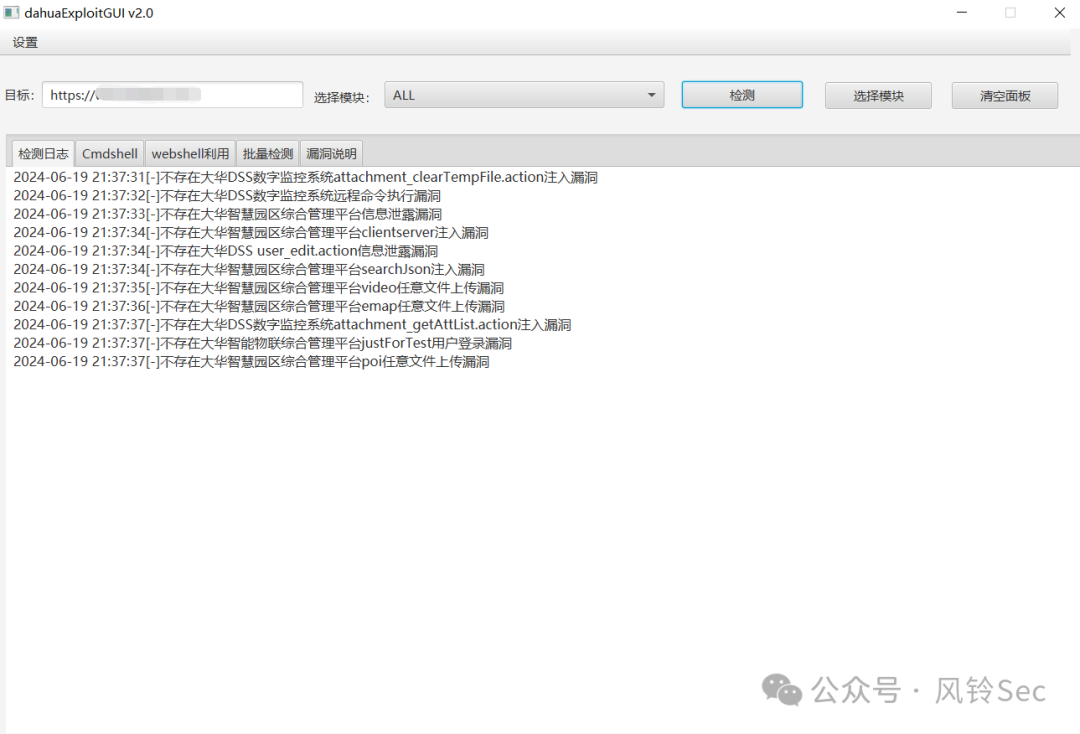Open the 批量检测 tab

coord(268,154)
